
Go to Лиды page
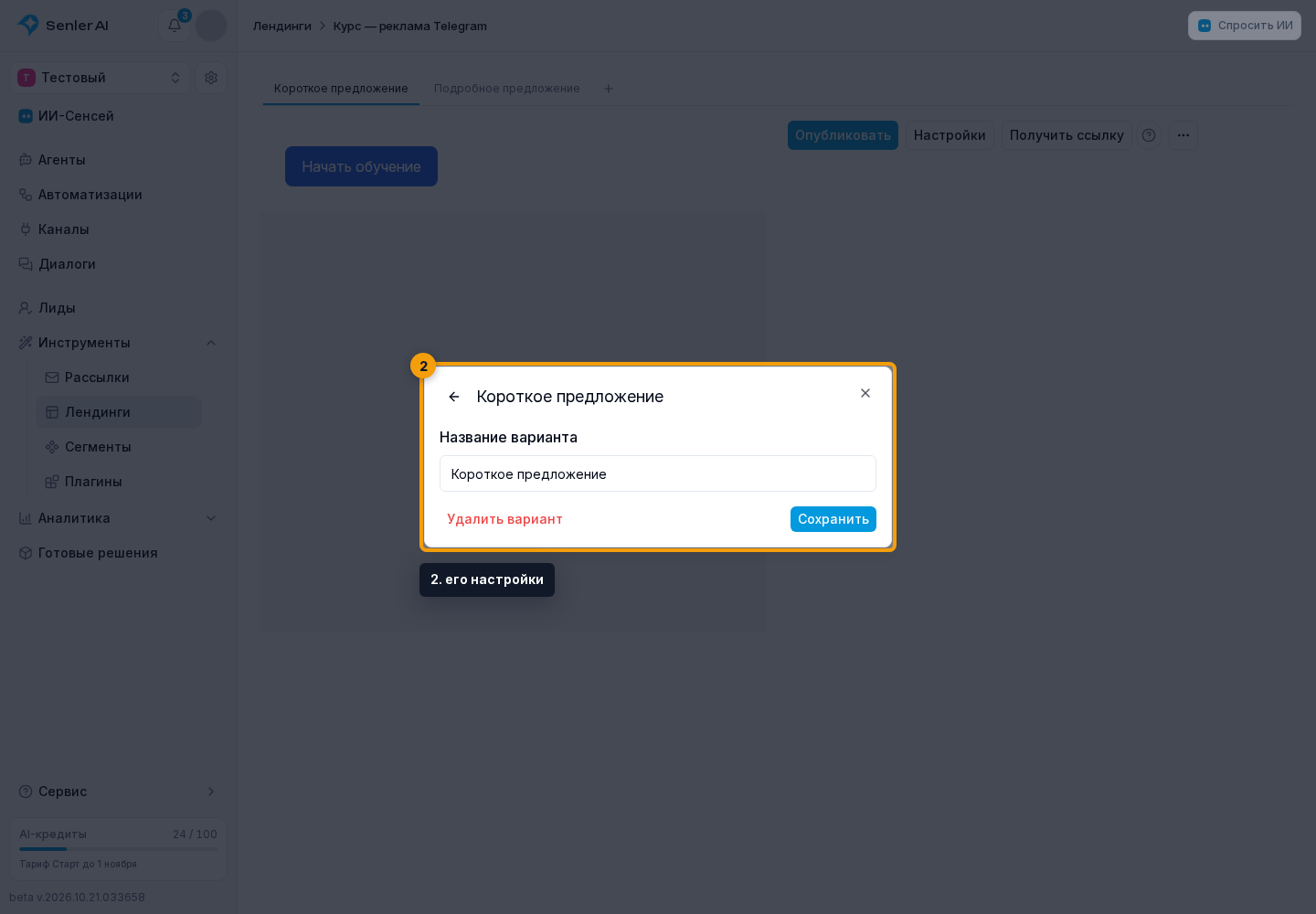pyautogui.click(x=118, y=308)
